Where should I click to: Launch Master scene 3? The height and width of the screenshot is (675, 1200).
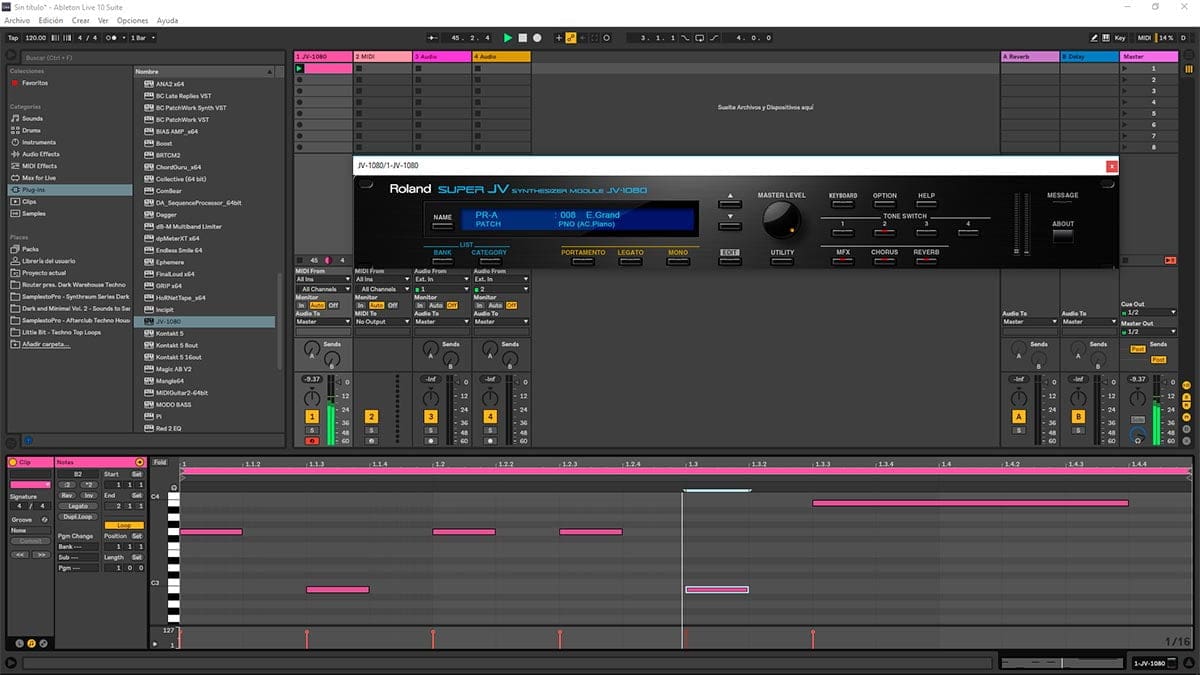click(x=1126, y=91)
